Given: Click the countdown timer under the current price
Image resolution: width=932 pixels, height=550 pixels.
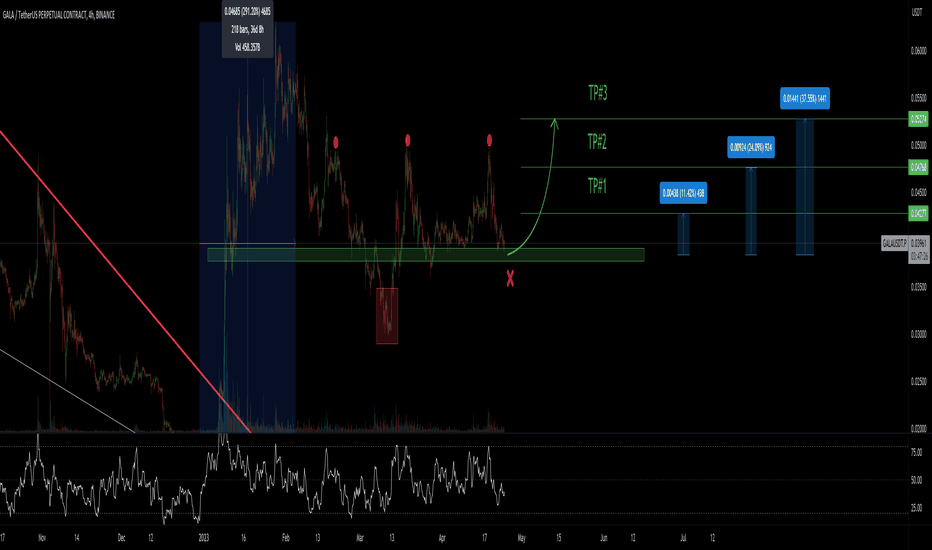Looking at the screenshot, I should pyautogui.click(x=918, y=257).
